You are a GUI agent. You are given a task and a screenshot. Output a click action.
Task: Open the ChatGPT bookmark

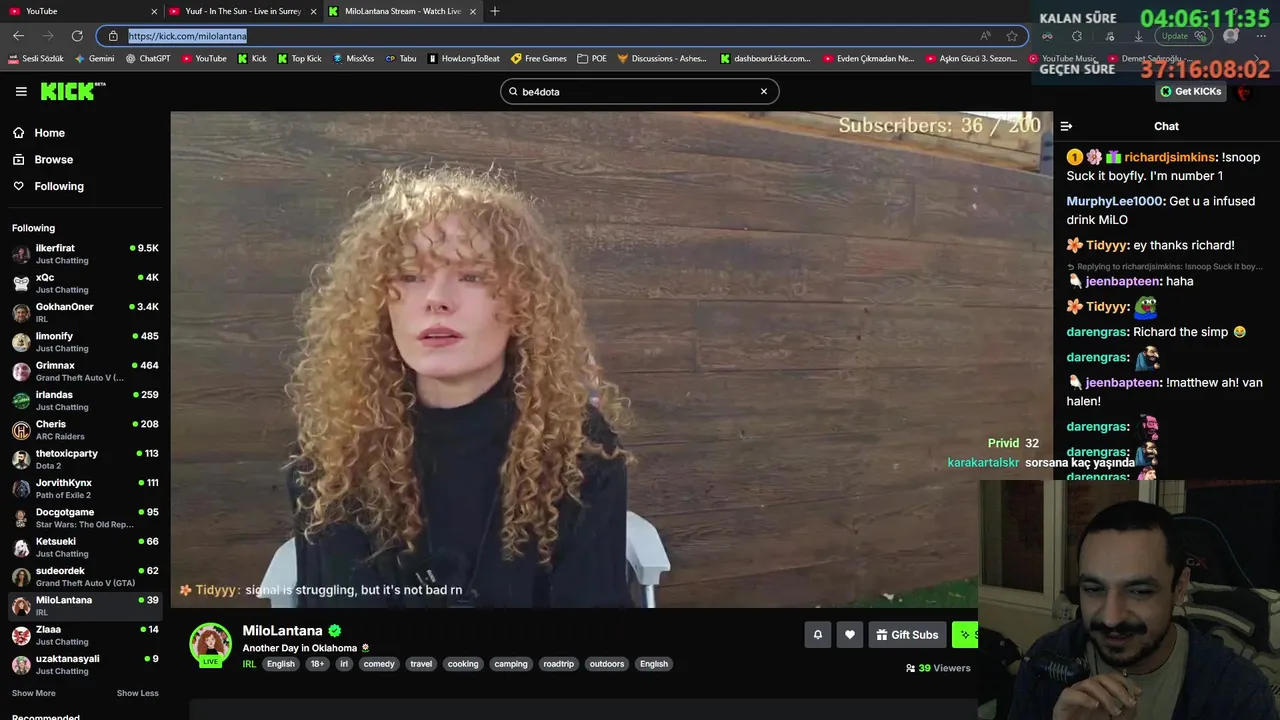pos(148,59)
